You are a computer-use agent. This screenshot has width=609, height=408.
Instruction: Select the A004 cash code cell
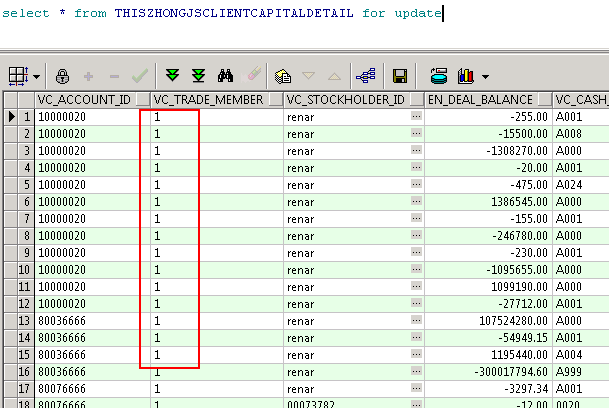[581, 355]
